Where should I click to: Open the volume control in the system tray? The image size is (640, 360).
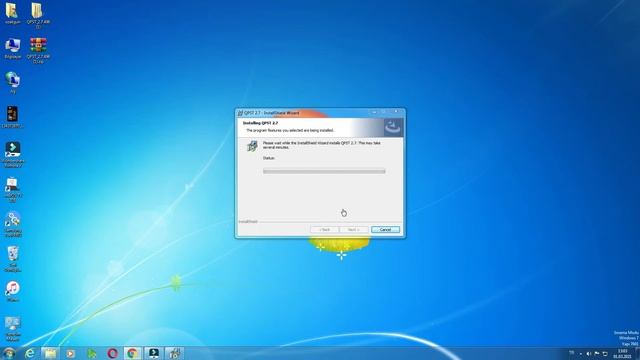point(589,354)
